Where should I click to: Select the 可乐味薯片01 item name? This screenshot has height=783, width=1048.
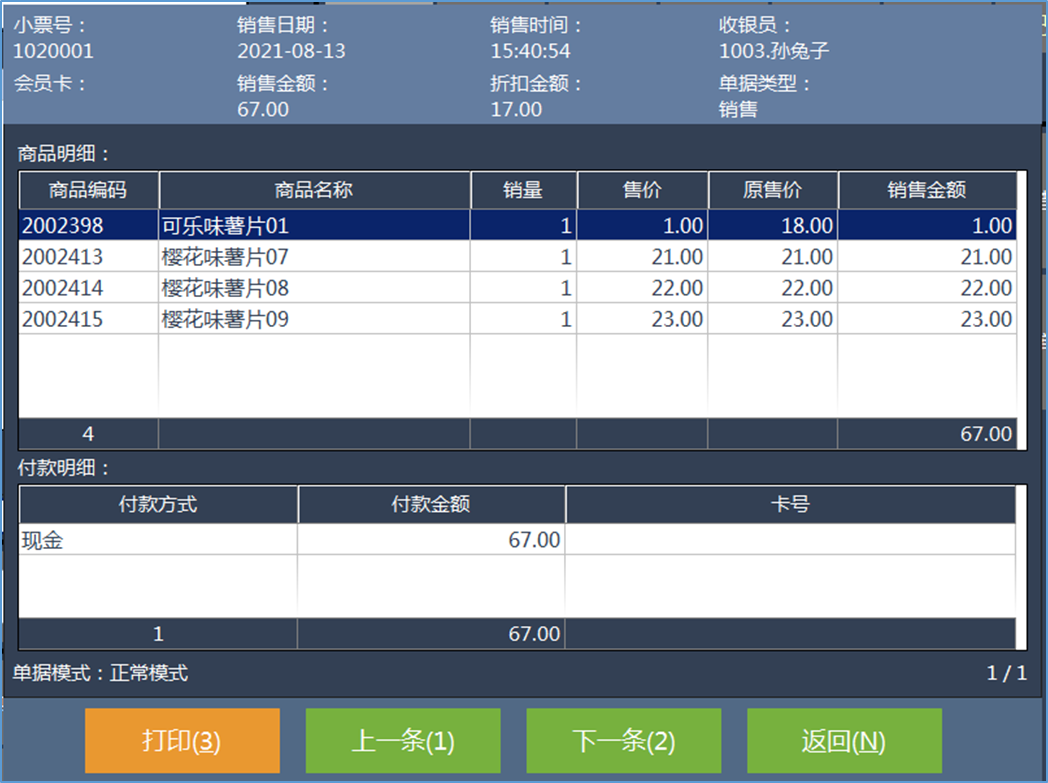[x=225, y=226]
